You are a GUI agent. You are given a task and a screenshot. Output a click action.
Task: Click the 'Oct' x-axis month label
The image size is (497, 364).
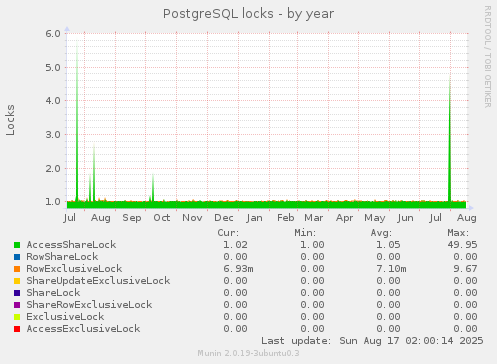pos(162,218)
